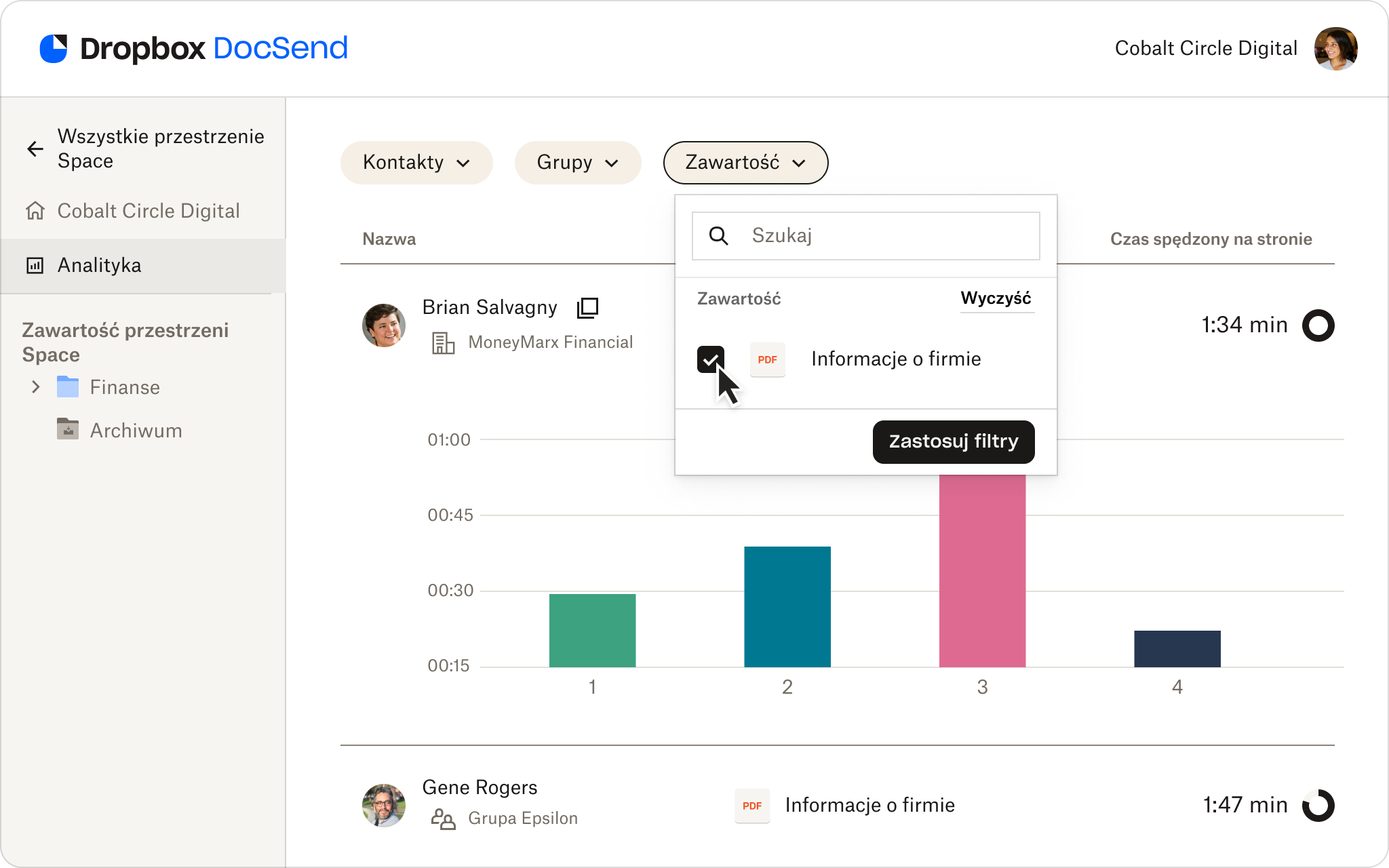Click the Czas spędzony na stronie column header

click(1211, 239)
